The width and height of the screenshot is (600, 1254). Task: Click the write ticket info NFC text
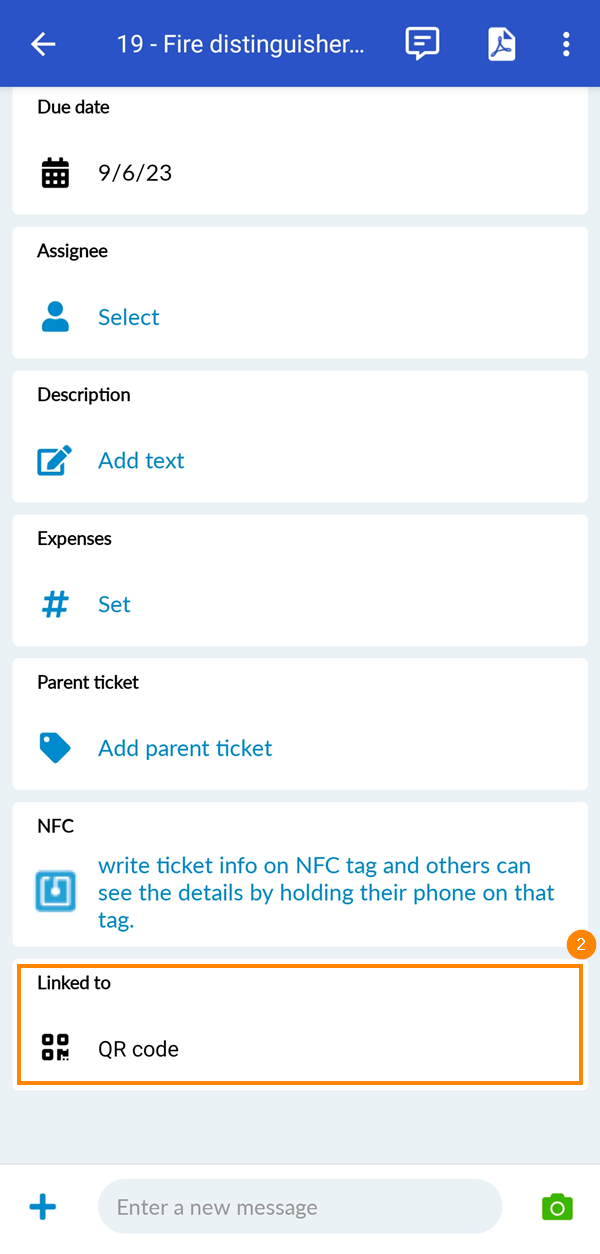click(326, 892)
